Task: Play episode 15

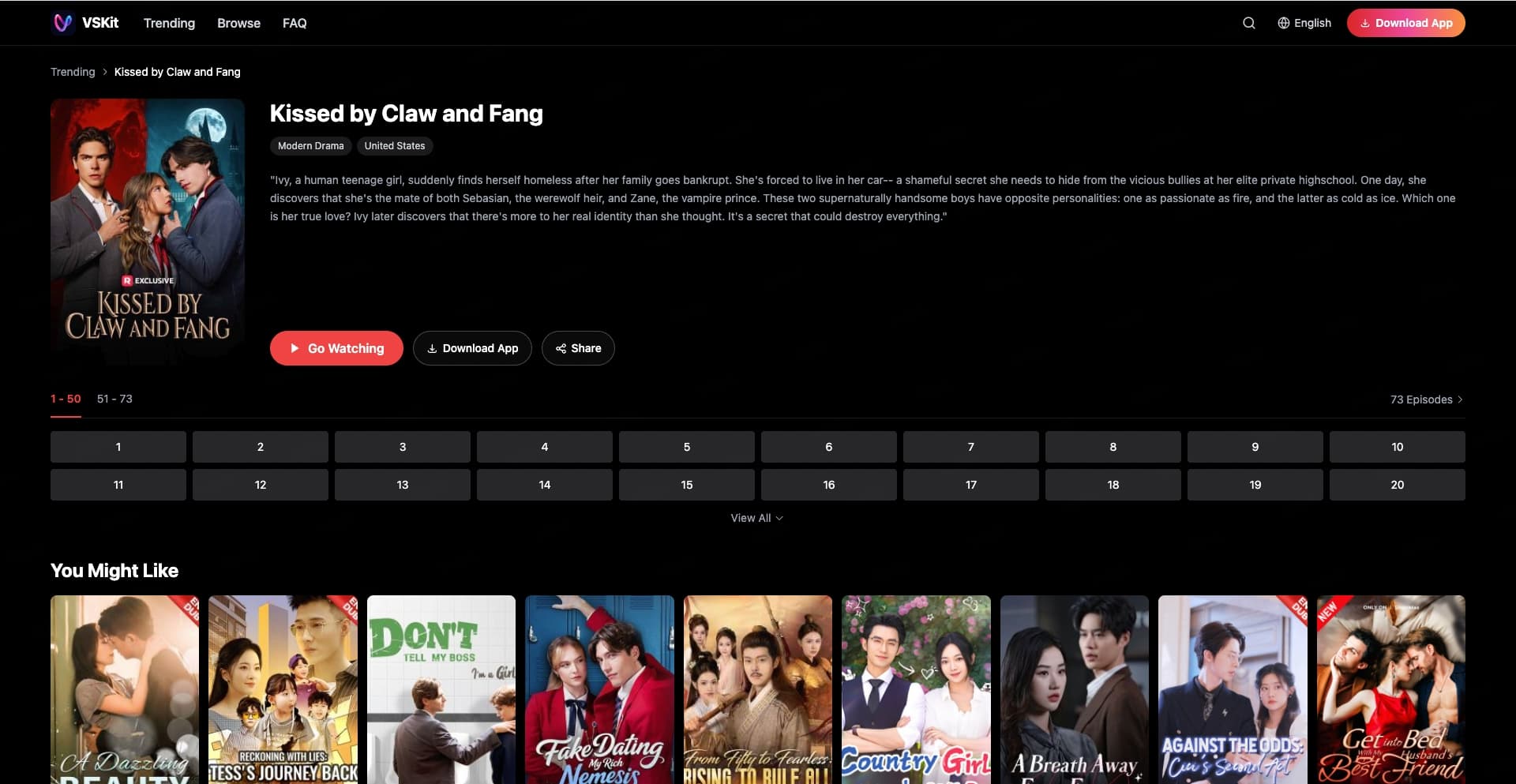Action: (687, 485)
